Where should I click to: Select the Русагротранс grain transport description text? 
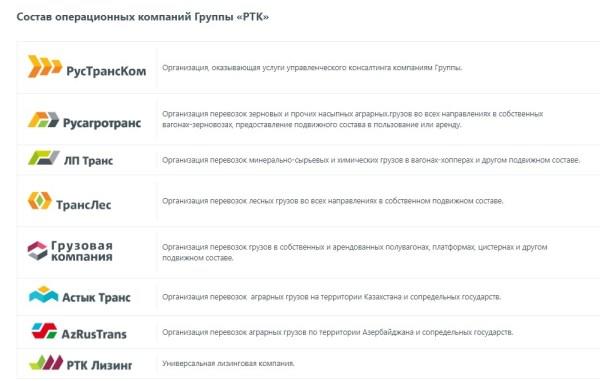352,119
